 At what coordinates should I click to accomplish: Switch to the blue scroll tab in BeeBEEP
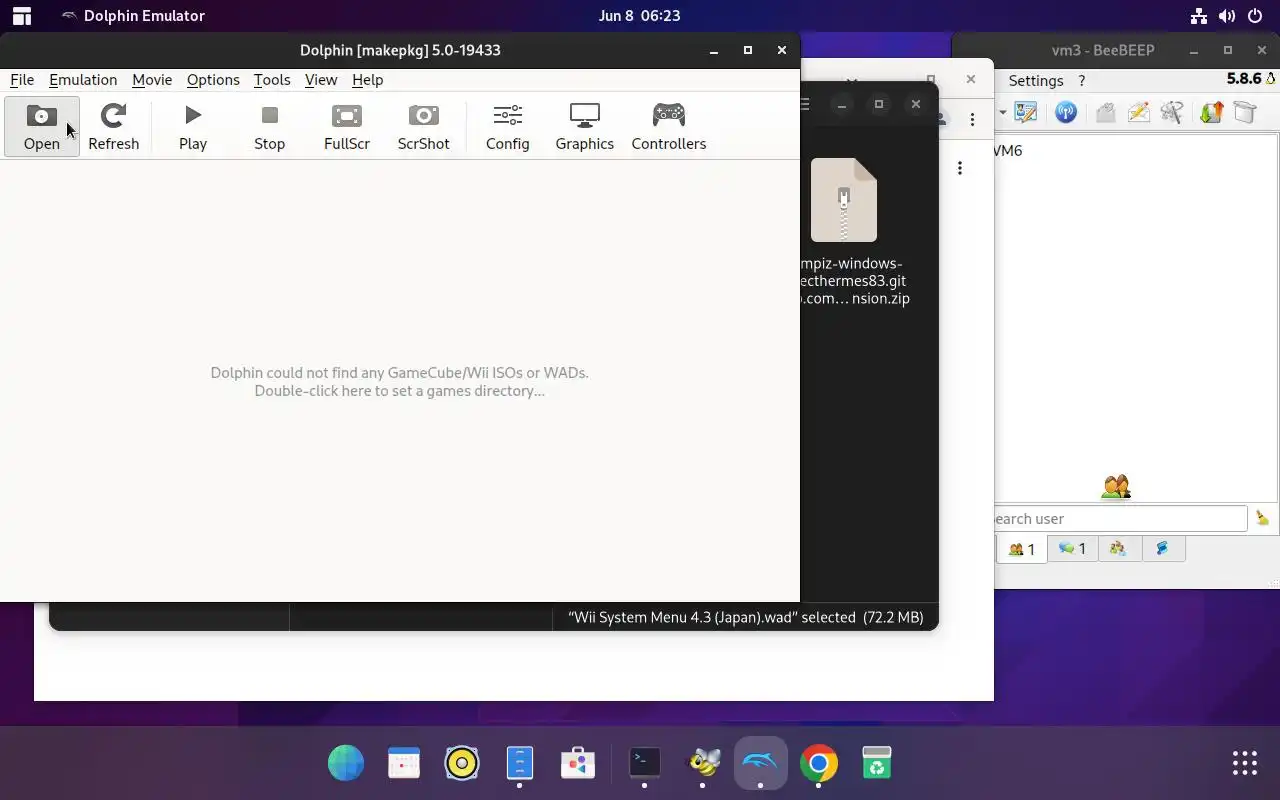tap(1162, 548)
